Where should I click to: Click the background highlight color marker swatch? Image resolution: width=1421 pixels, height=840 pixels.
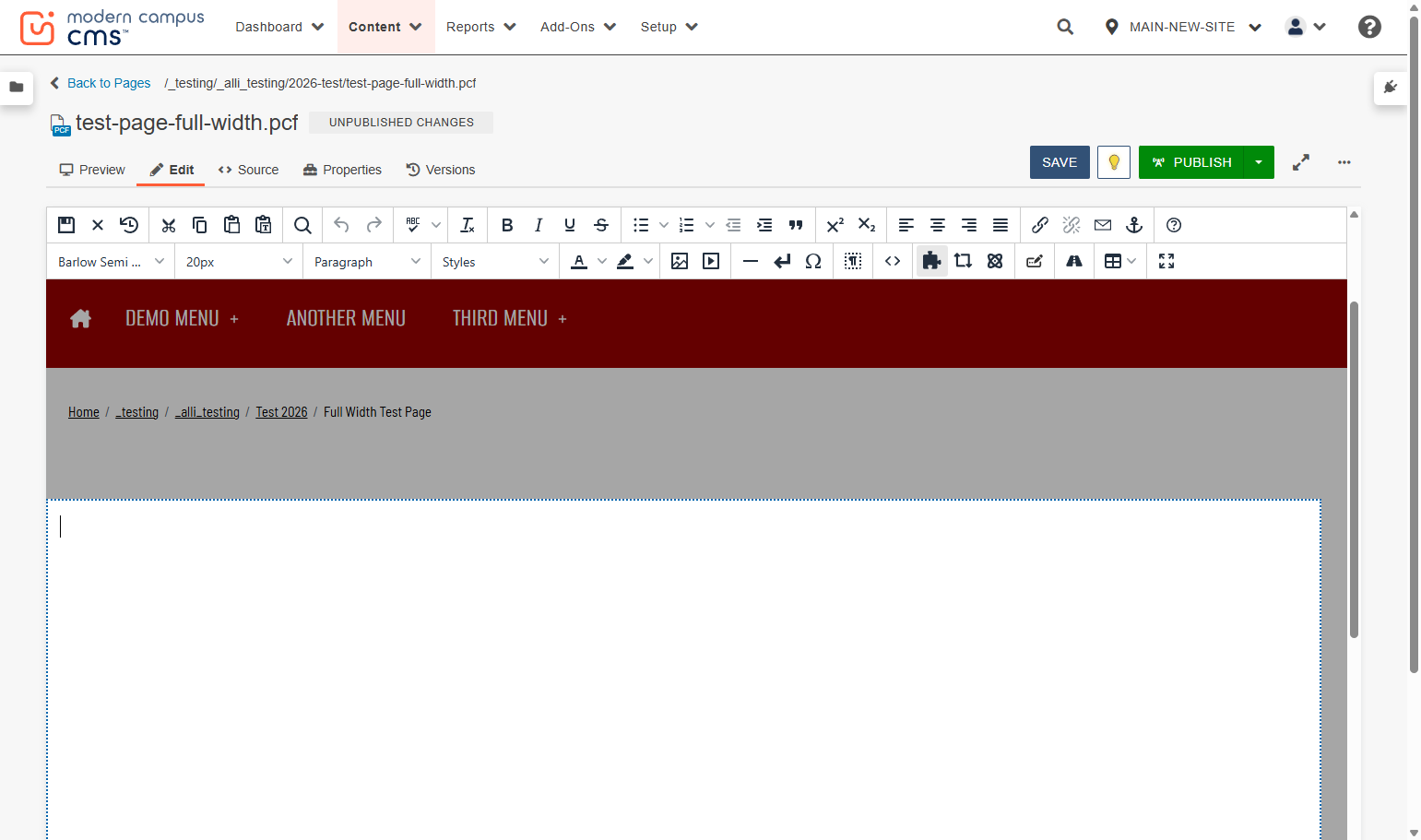625,261
